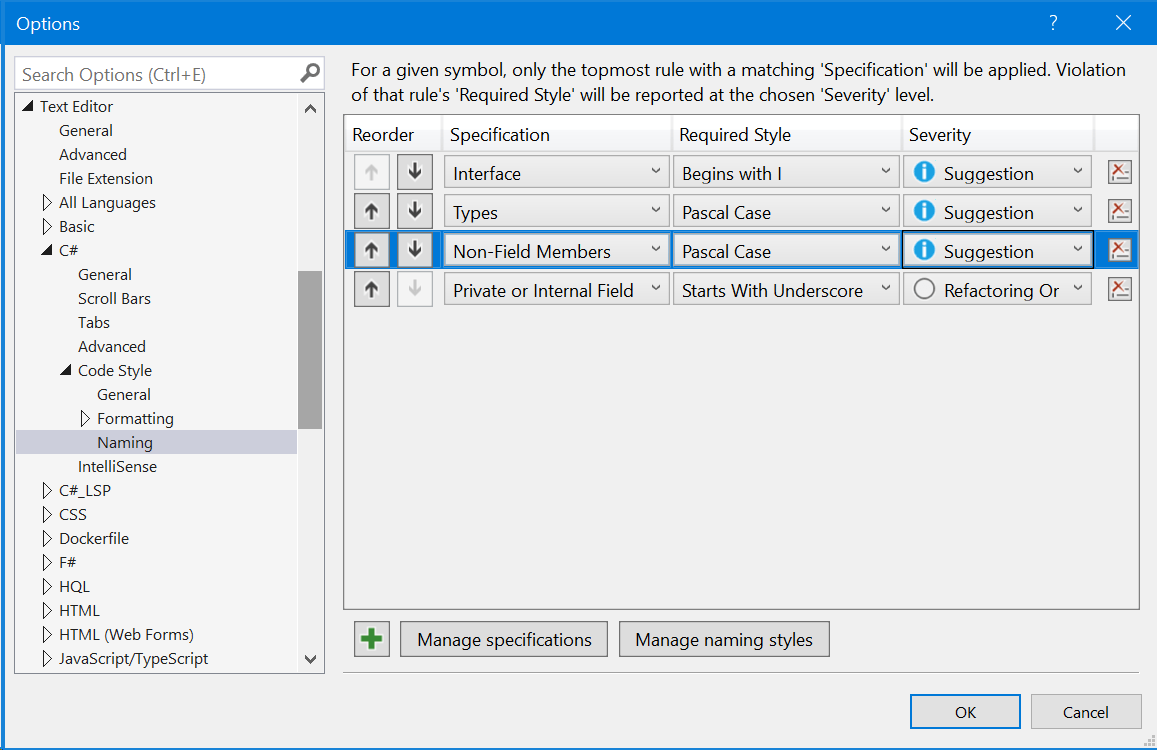This screenshot has width=1157, height=750.
Task: Open Non-Field Members specification dropdown
Action: [556, 251]
